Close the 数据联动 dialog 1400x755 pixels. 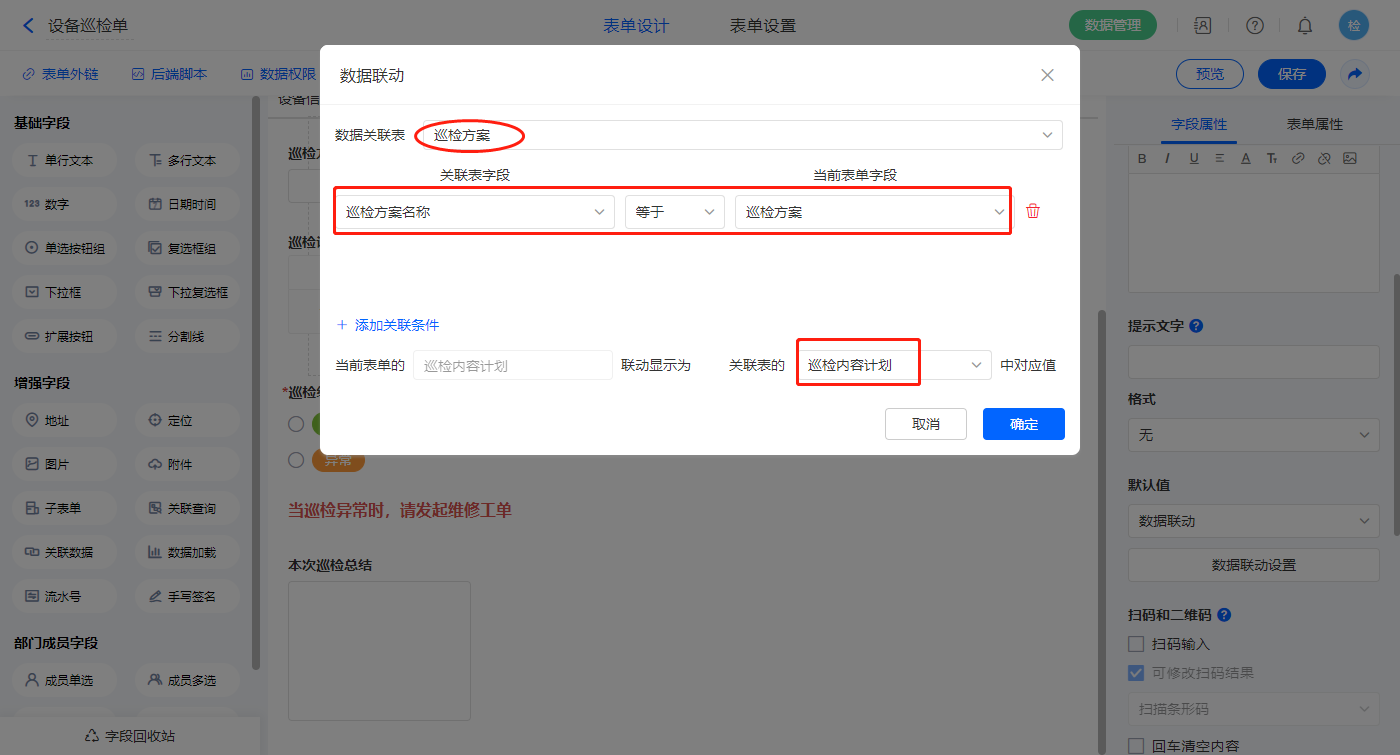1047,75
